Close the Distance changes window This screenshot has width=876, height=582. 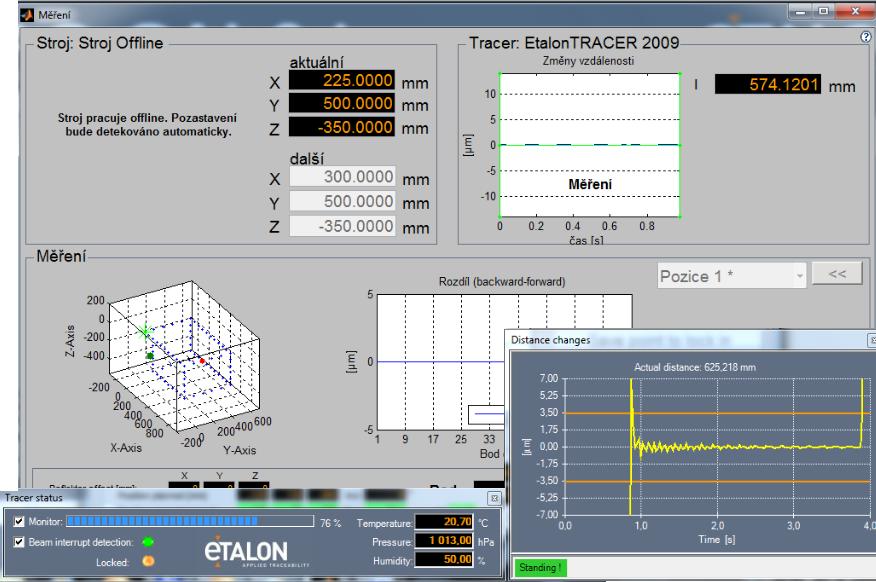pos(872,340)
